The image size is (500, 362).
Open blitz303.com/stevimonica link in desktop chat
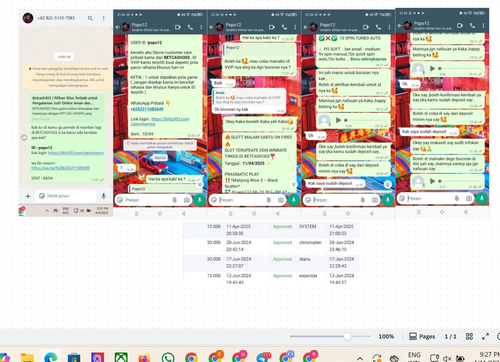(76, 153)
